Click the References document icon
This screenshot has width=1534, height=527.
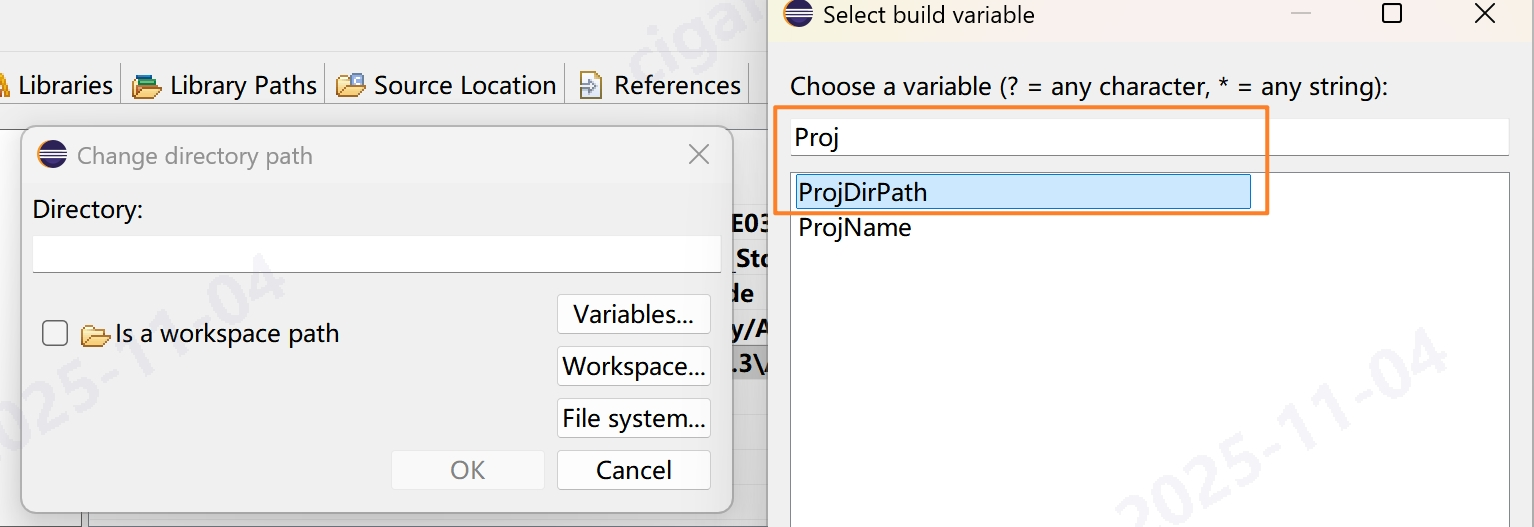(591, 86)
